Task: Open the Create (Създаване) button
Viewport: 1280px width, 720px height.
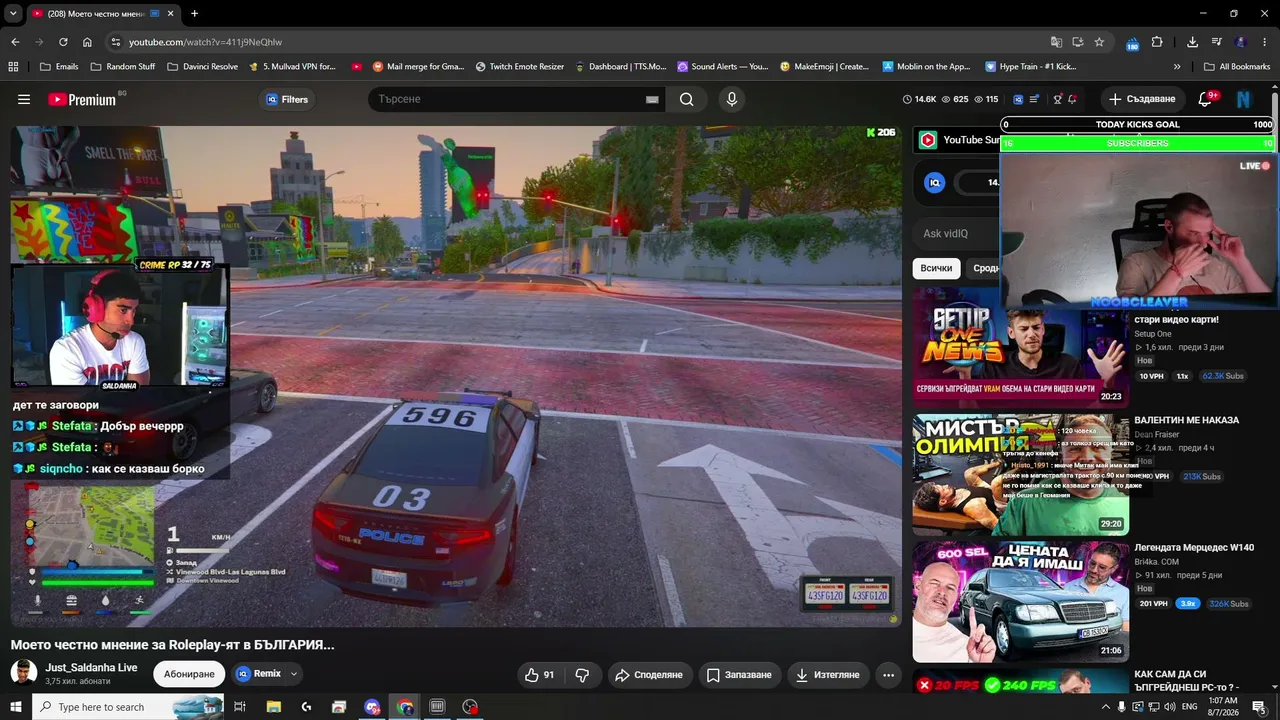Action: click(1142, 99)
